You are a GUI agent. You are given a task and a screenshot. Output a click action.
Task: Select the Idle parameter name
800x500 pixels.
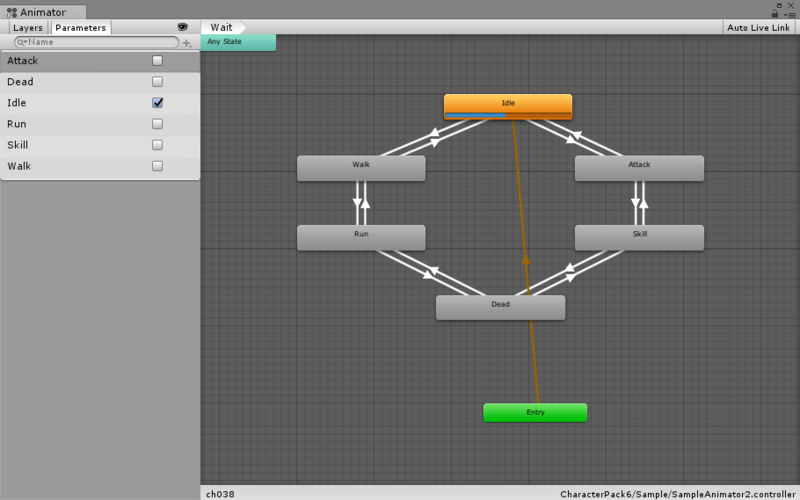[x=16, y=103]
